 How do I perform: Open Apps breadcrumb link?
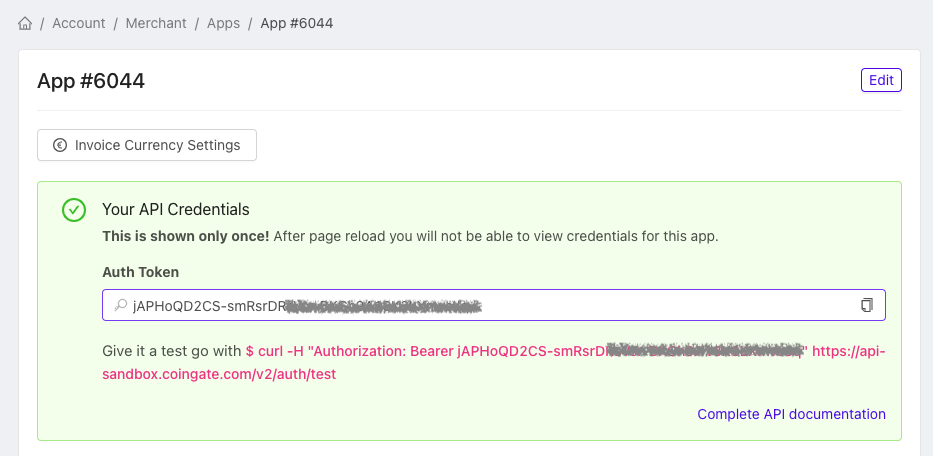click(x=223, y=23)
